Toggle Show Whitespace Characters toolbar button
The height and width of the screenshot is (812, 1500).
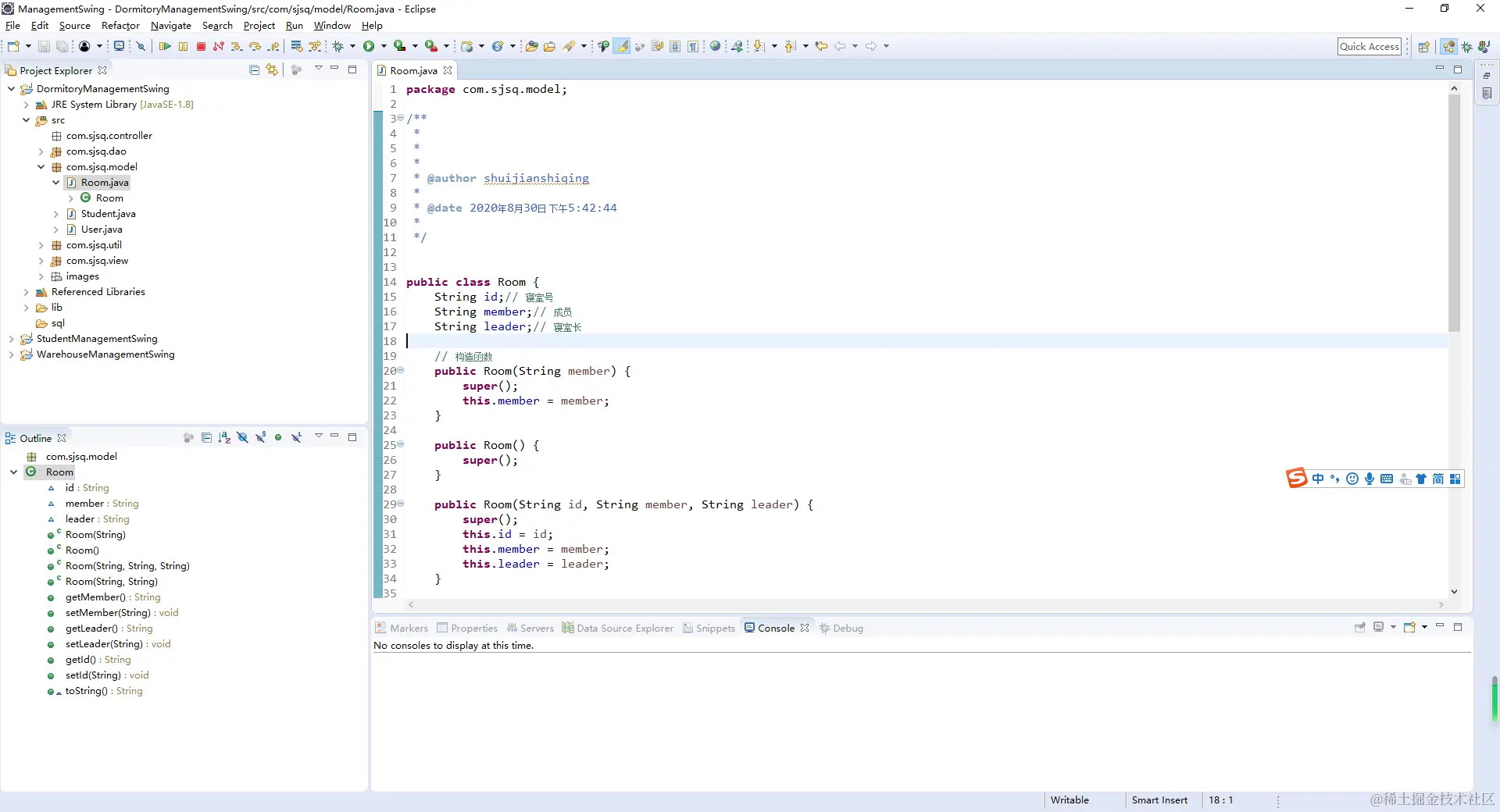tap(693, 46)
